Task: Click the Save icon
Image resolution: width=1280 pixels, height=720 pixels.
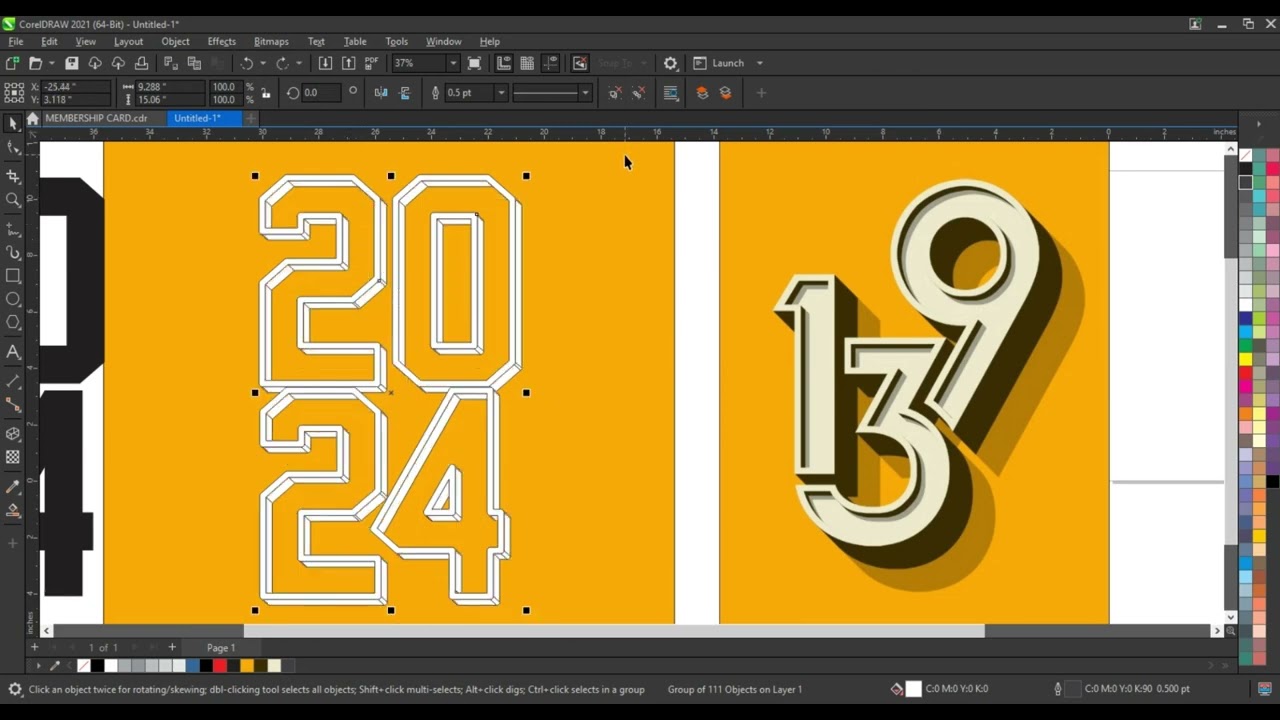Action: (x=72, y=63)
